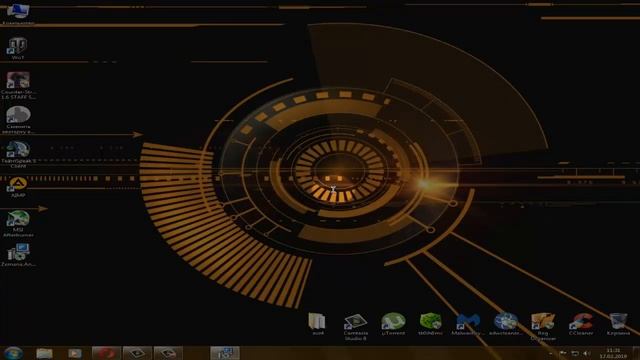Viewport: 640px width, 360px height.
Task: Open the AIMP player shortcut
Action: [18, 188]
